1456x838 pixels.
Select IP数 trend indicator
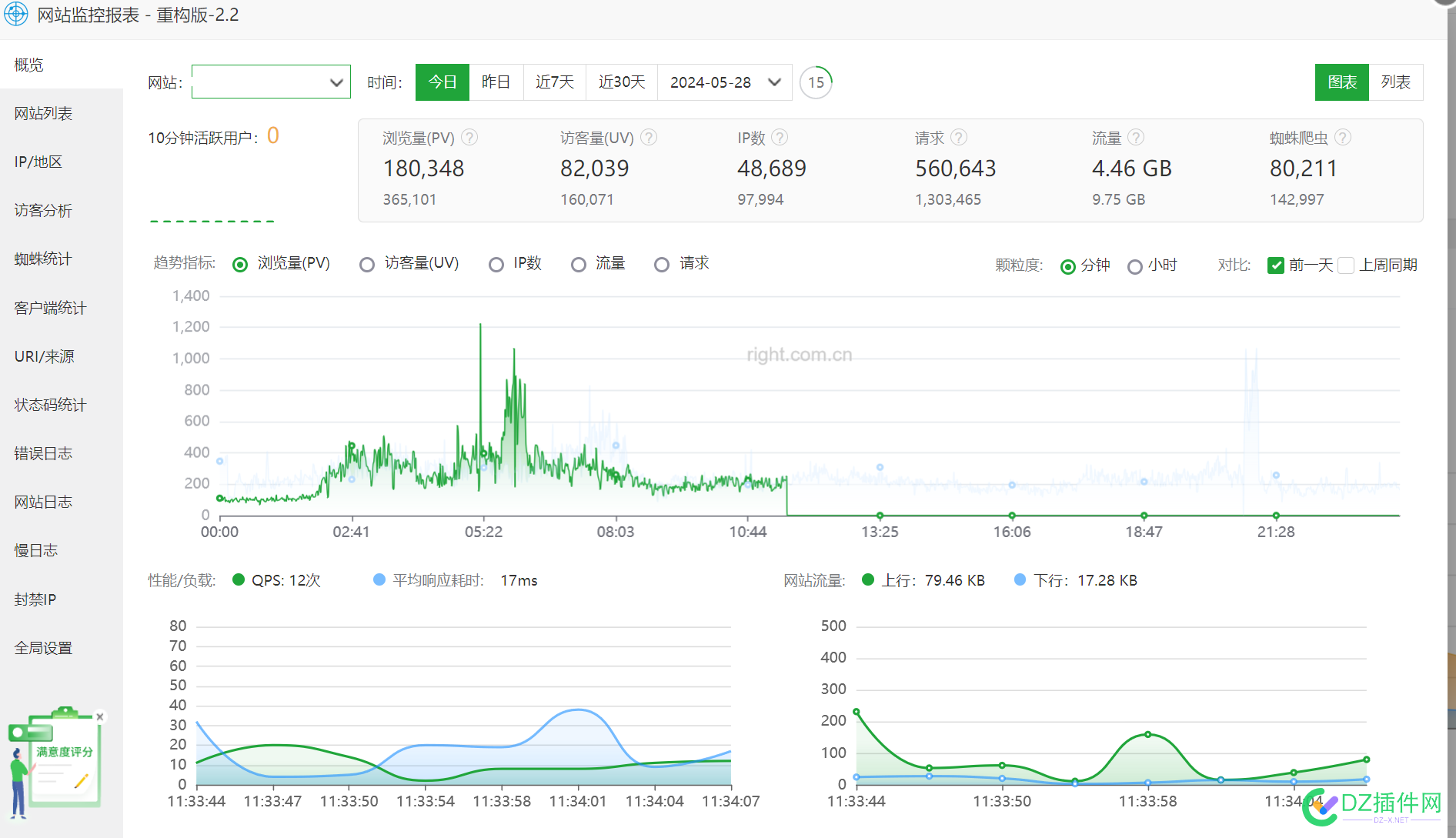coord(496,264)
